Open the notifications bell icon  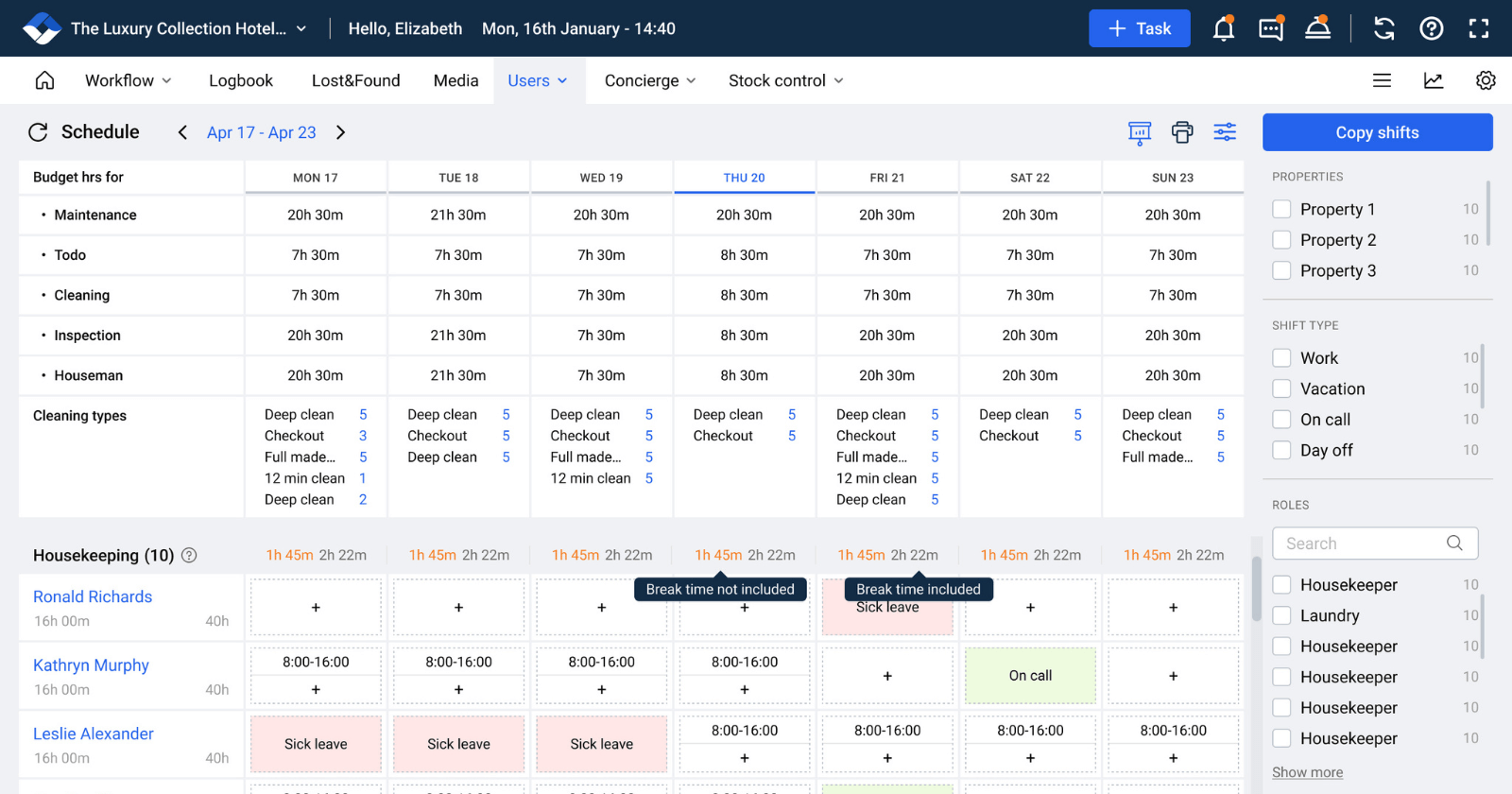1224,28
